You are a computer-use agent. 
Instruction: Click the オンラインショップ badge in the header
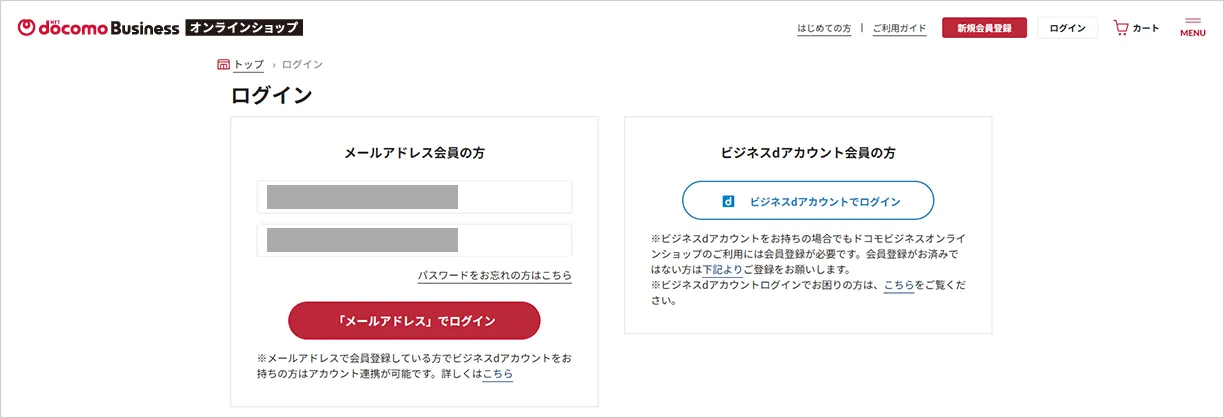(x=244, y=28)
